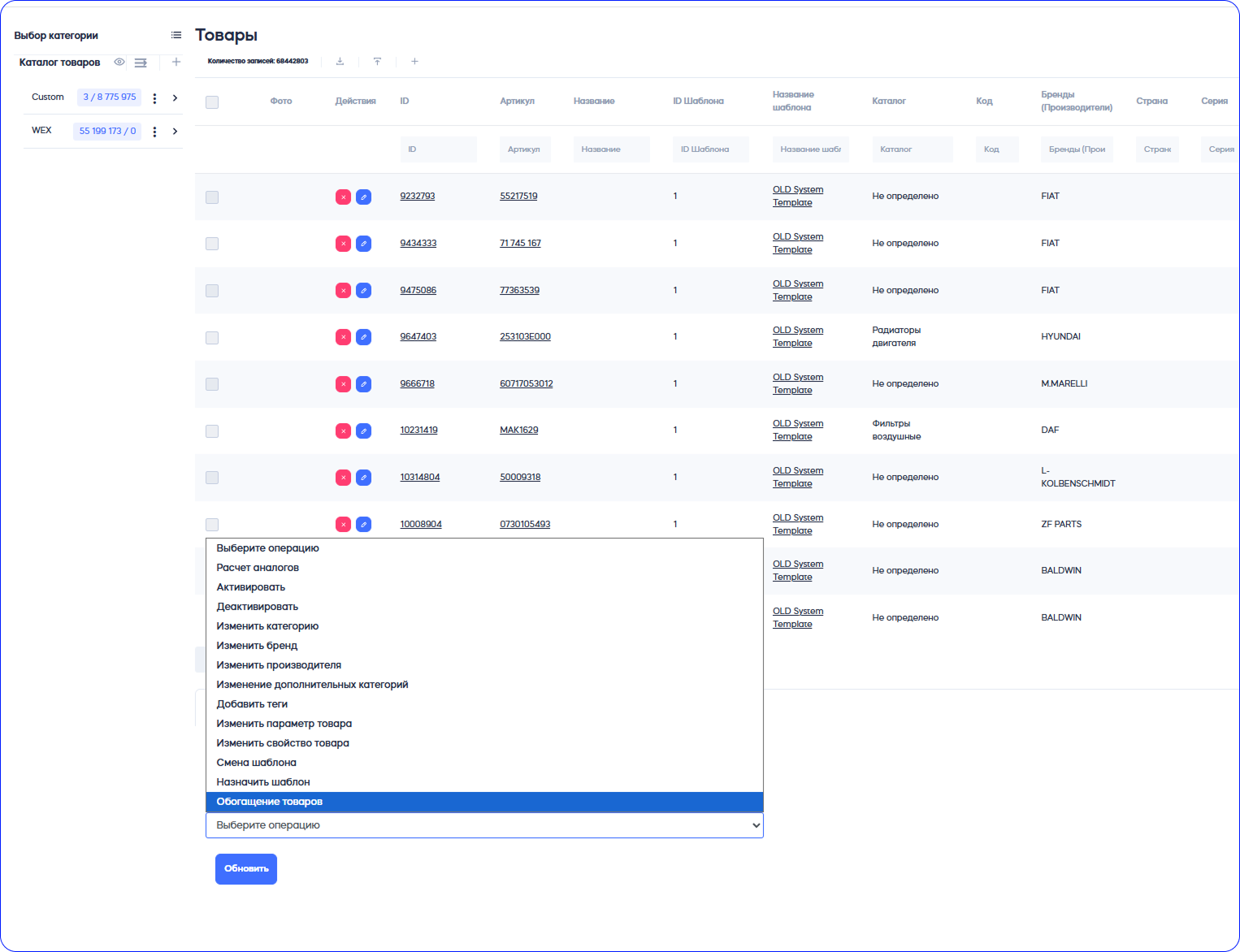Click the upload icon in Товары toolbar
This screenshot has width=1240, height=952.
pyautogui.click(x=377, y=62)
